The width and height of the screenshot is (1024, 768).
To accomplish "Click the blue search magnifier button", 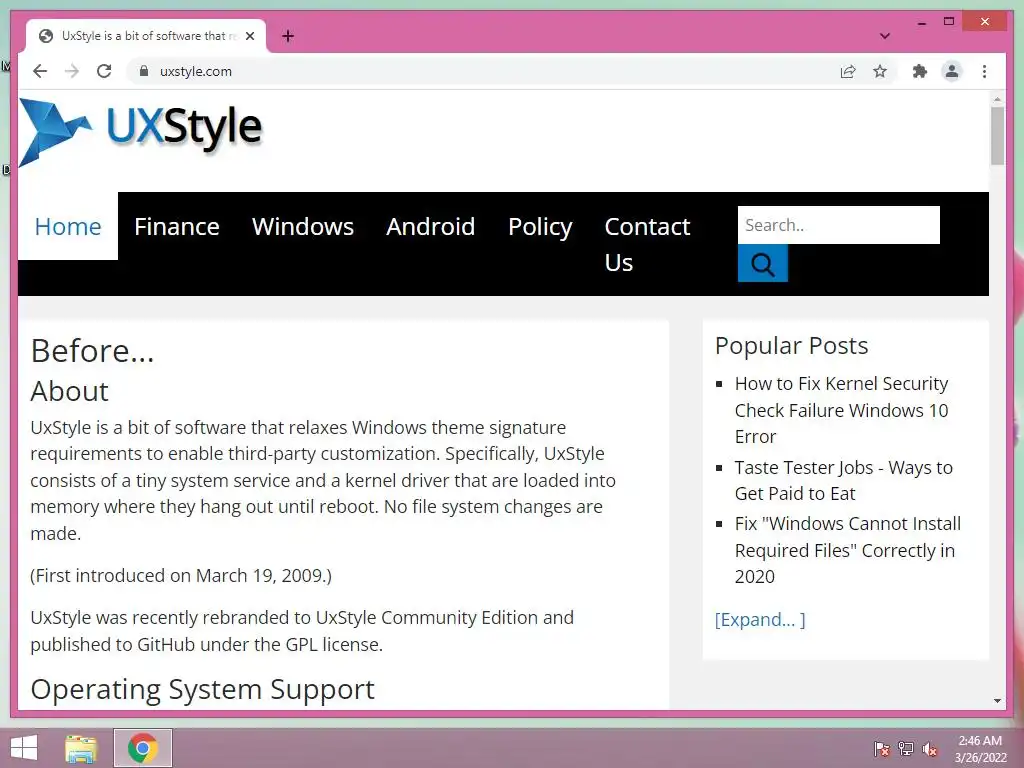I will [x=763, y=263].
